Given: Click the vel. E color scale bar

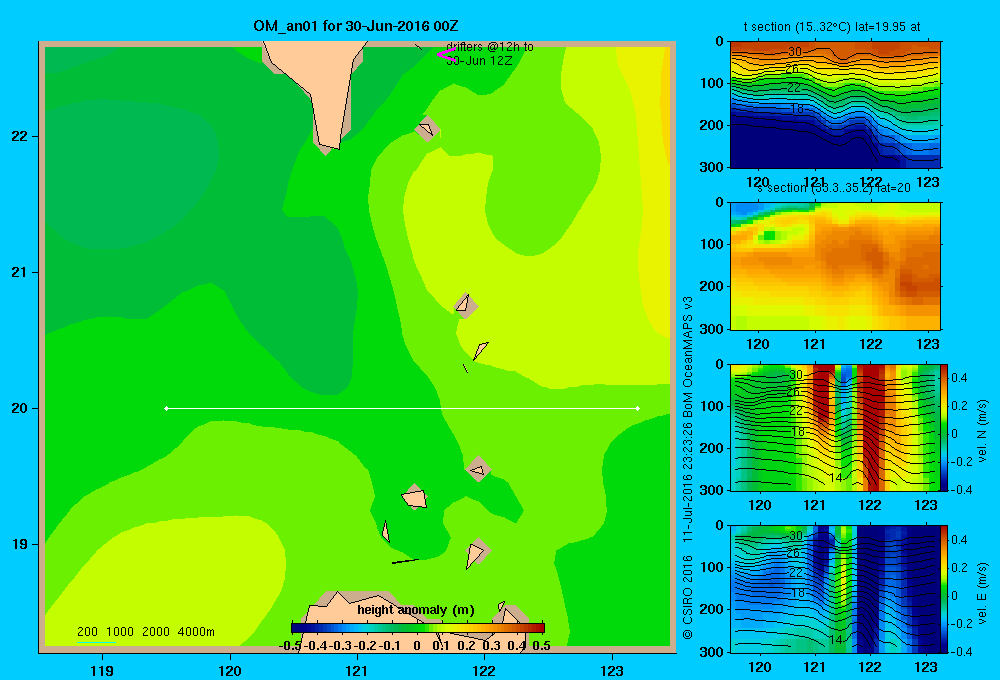Looking at the screenshot, I should (x=945, y=589).
